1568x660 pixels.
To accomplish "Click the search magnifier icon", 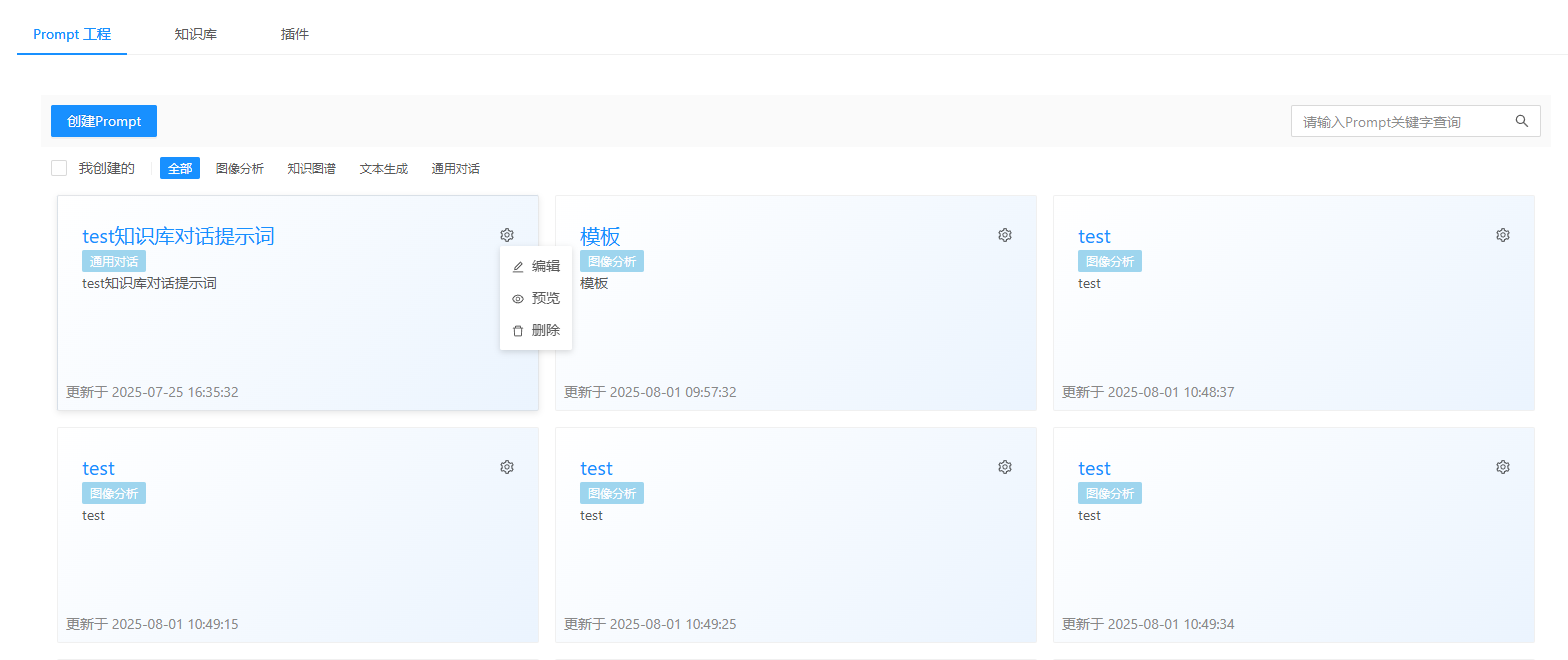I will (1522, 121).
